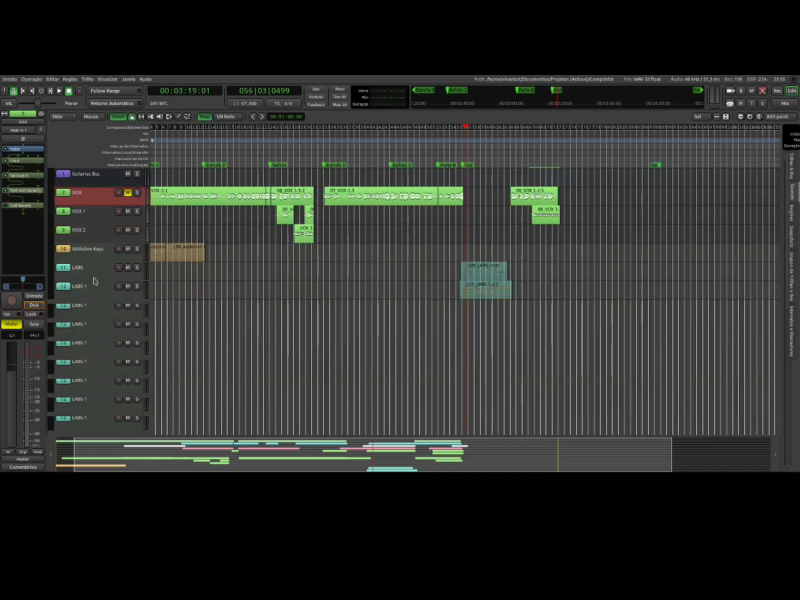Select the R_VOX 1.3 audio region
Image resolution: width=800 pixels, height=600 pixels.
[x=380, y=196]
